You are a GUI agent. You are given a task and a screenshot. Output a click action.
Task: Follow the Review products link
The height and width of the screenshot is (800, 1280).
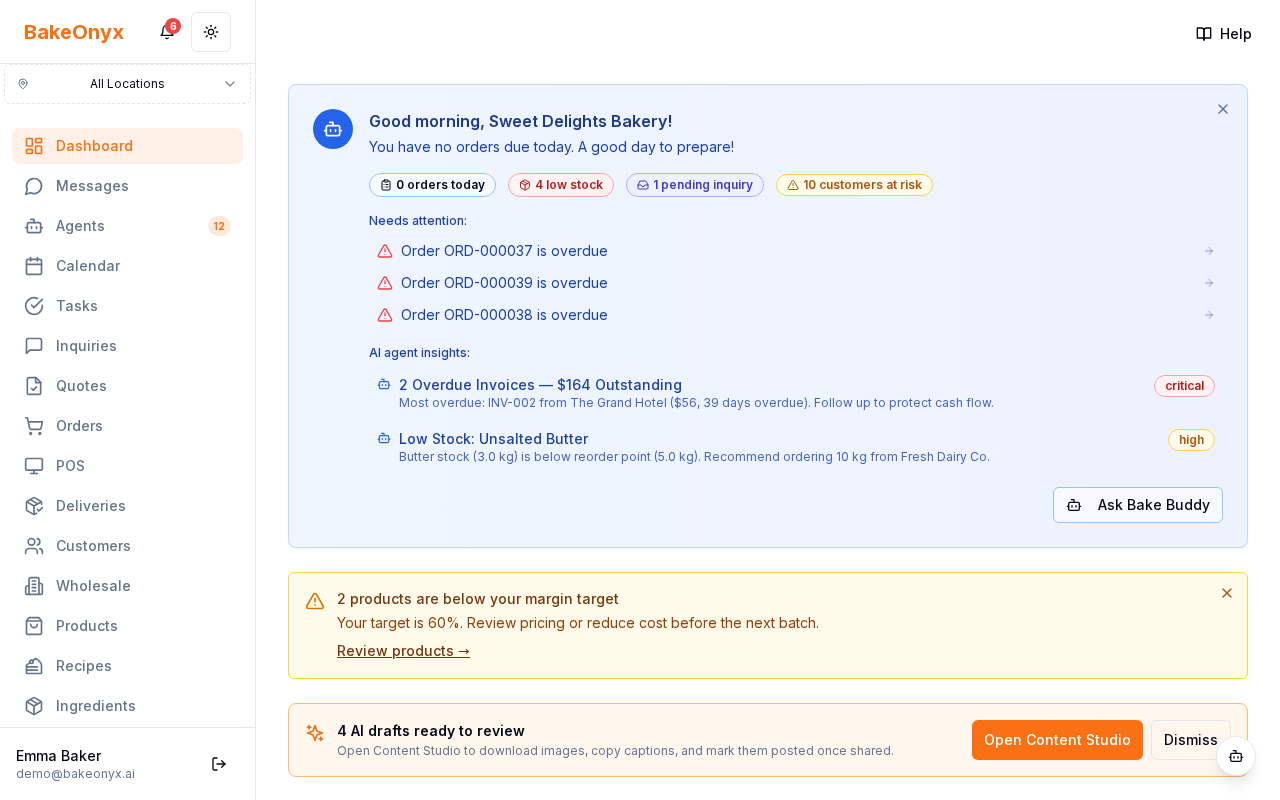coord(403,651)
